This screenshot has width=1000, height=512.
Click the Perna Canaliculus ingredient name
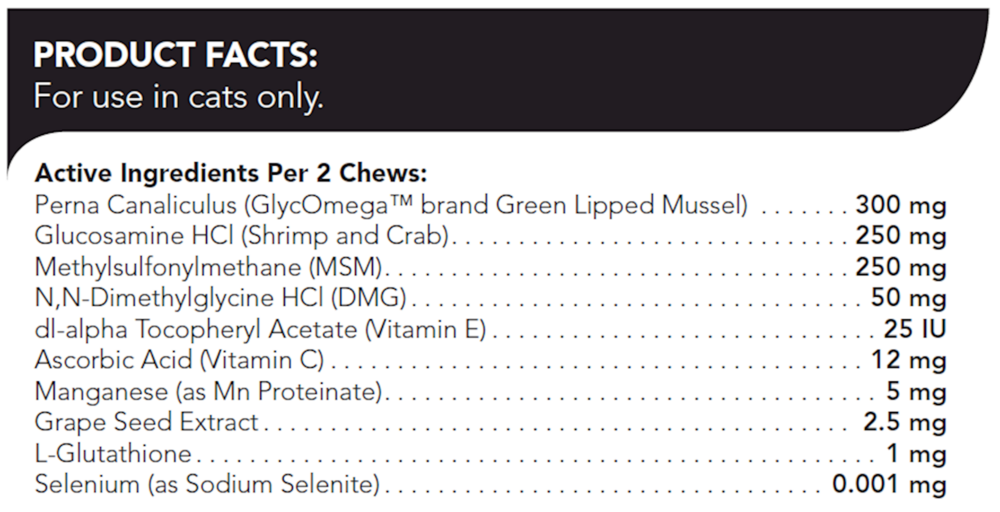click(x=391, y=206)
